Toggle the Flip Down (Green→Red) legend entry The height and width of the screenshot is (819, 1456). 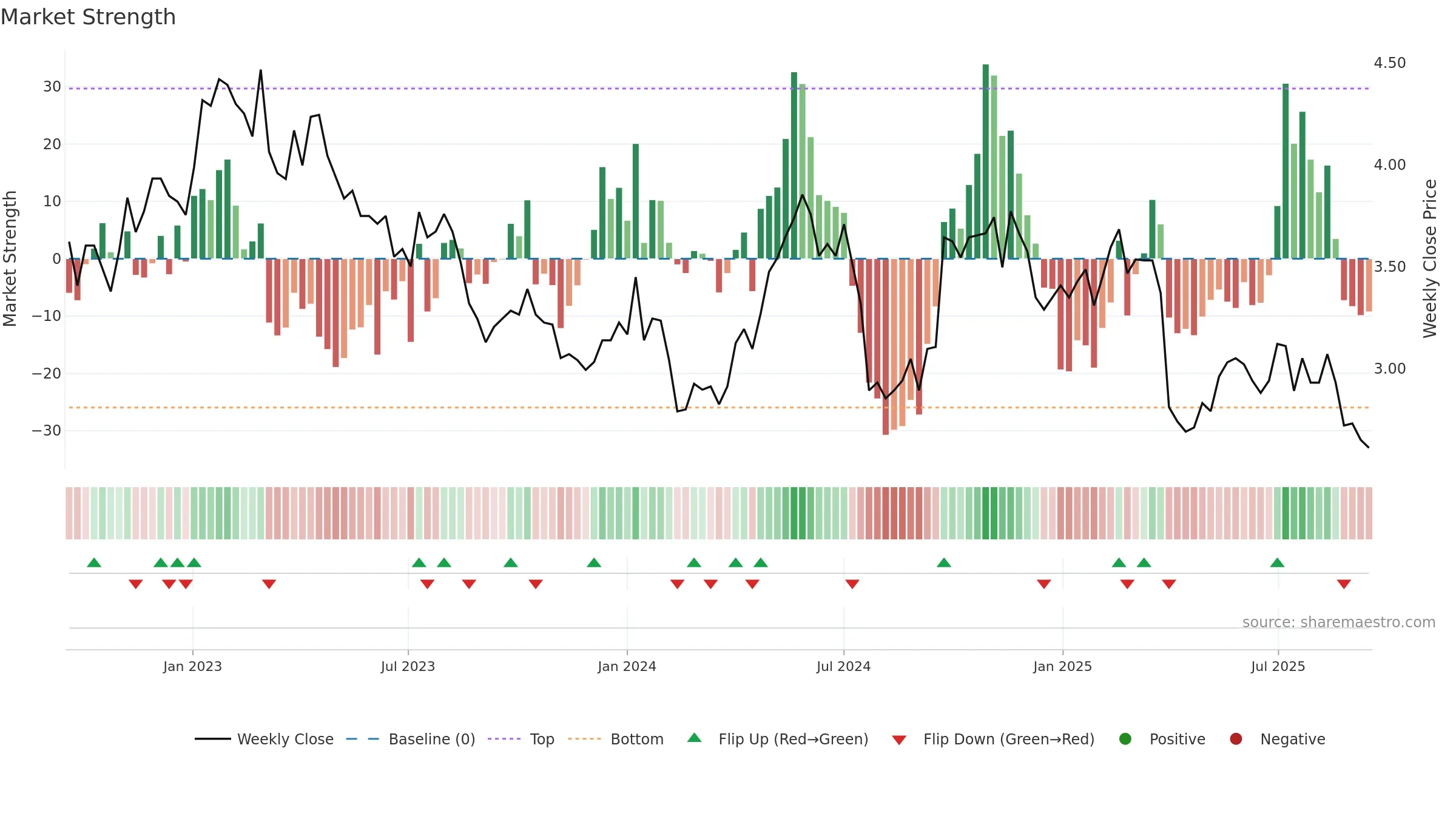point(993,739)
